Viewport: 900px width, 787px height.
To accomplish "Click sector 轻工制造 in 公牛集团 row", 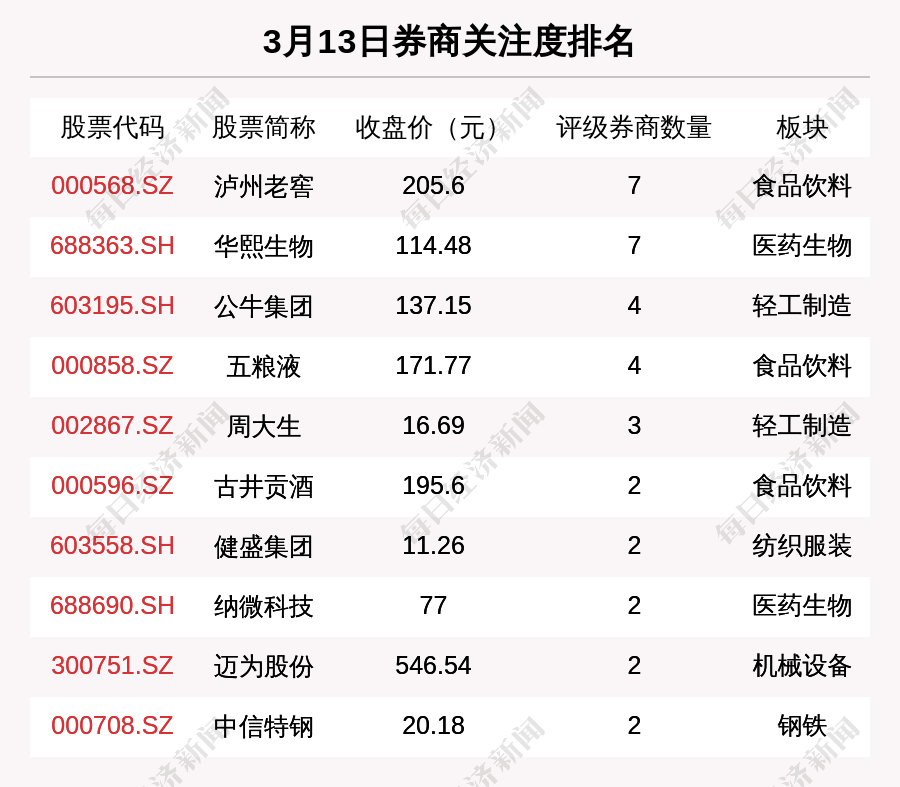I will click(802, 307).
